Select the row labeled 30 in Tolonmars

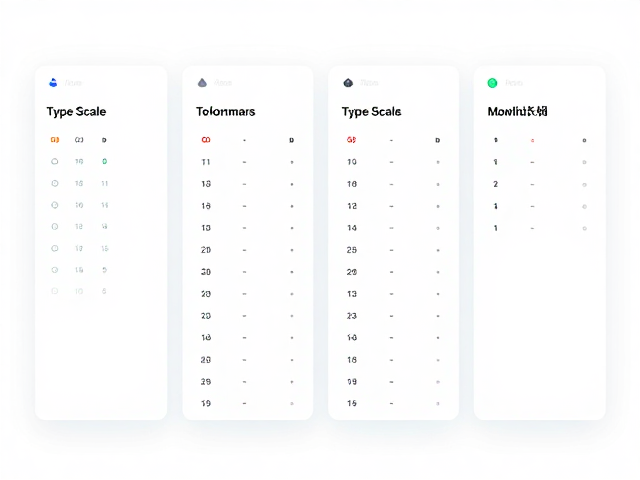[247, 272]
